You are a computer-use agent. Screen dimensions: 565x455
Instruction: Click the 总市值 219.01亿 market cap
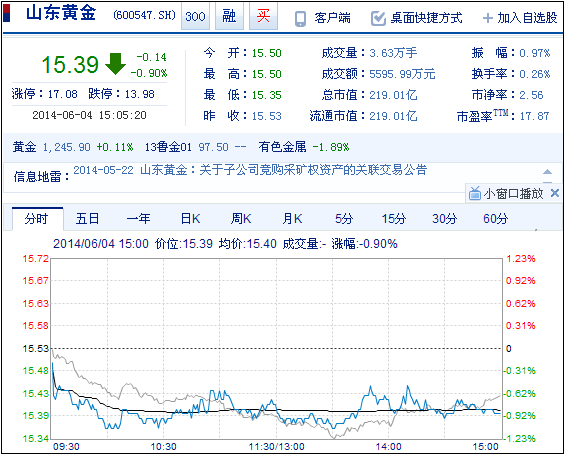point(393,95)
